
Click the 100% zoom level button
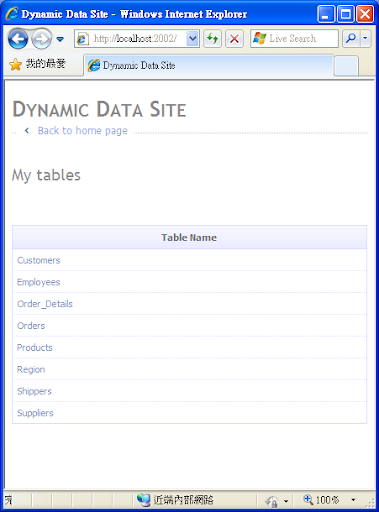pyautogui.click(x=321, y=500)
